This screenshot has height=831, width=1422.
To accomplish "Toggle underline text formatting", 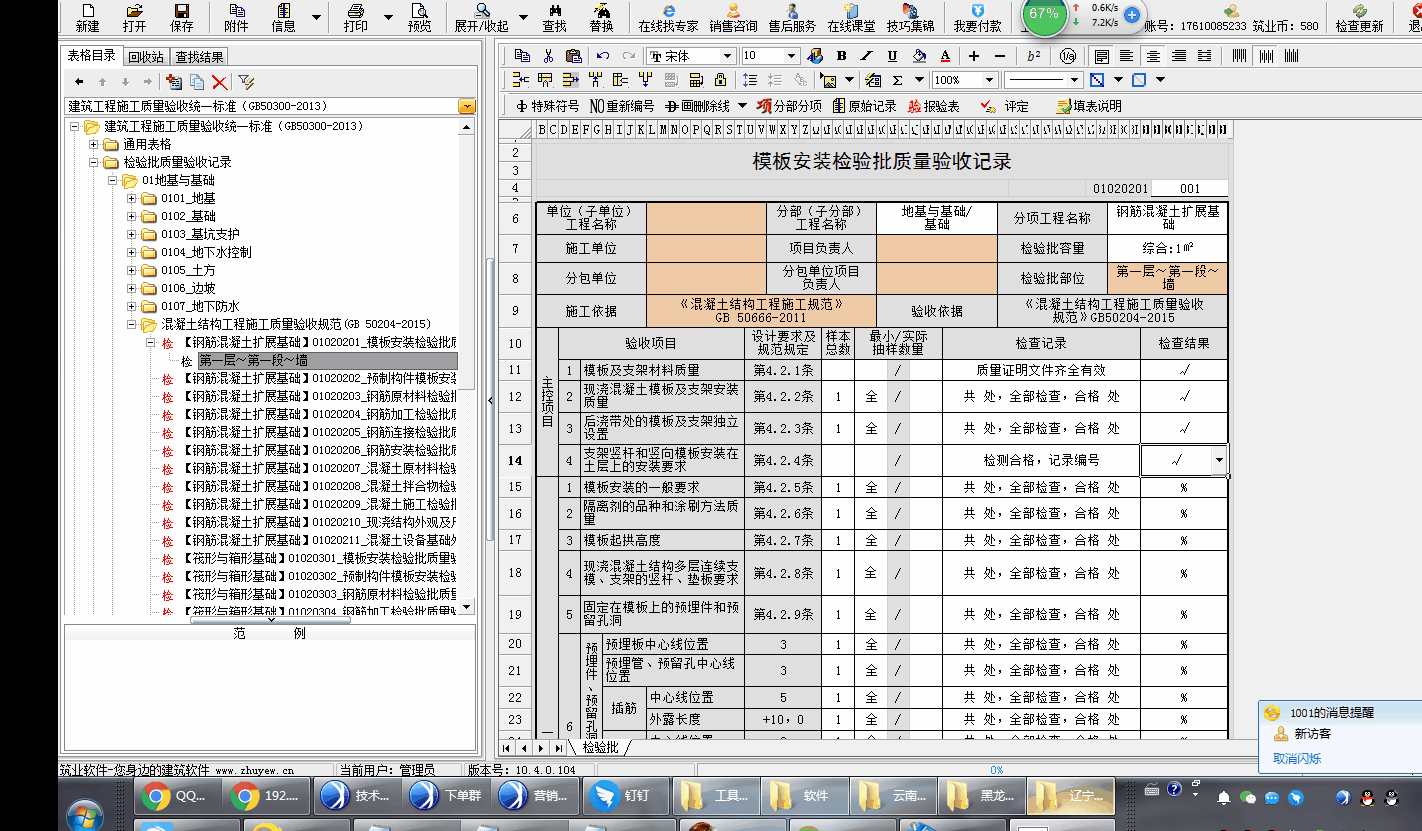I will point(892,56).
